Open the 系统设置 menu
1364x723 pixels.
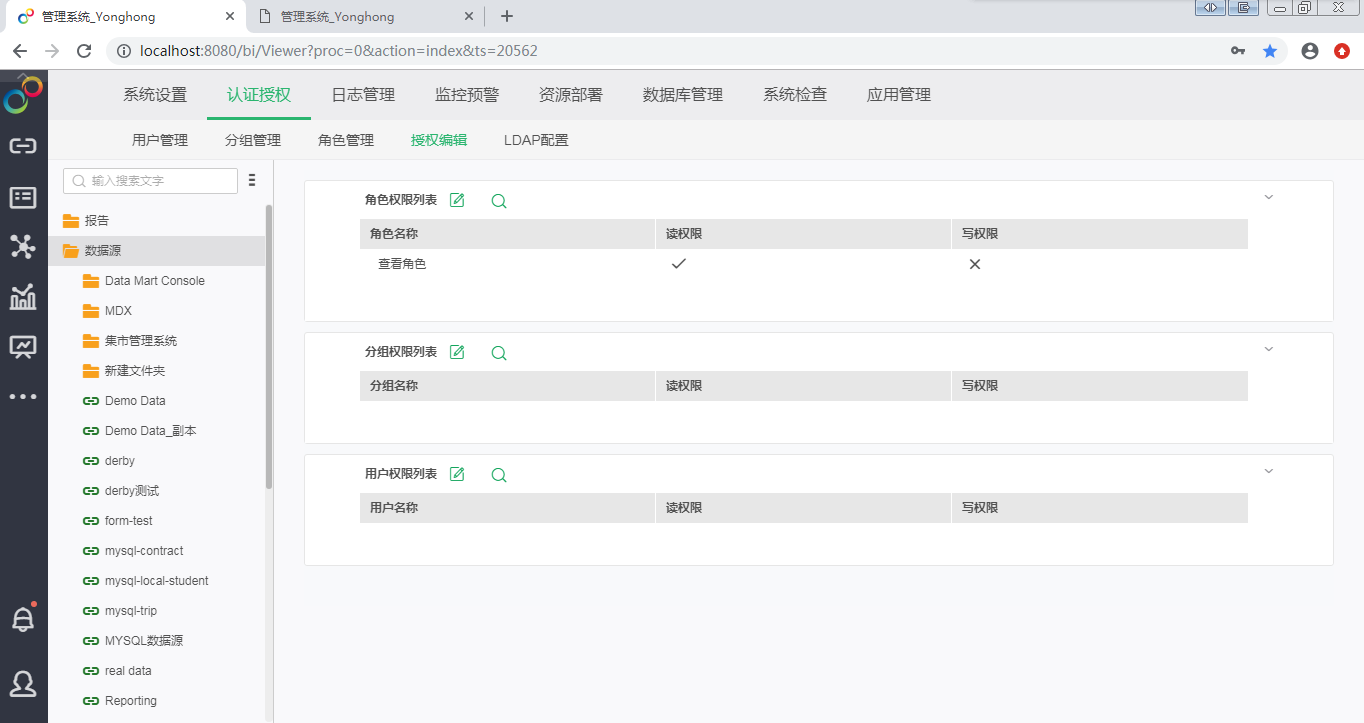pos(155,95)
